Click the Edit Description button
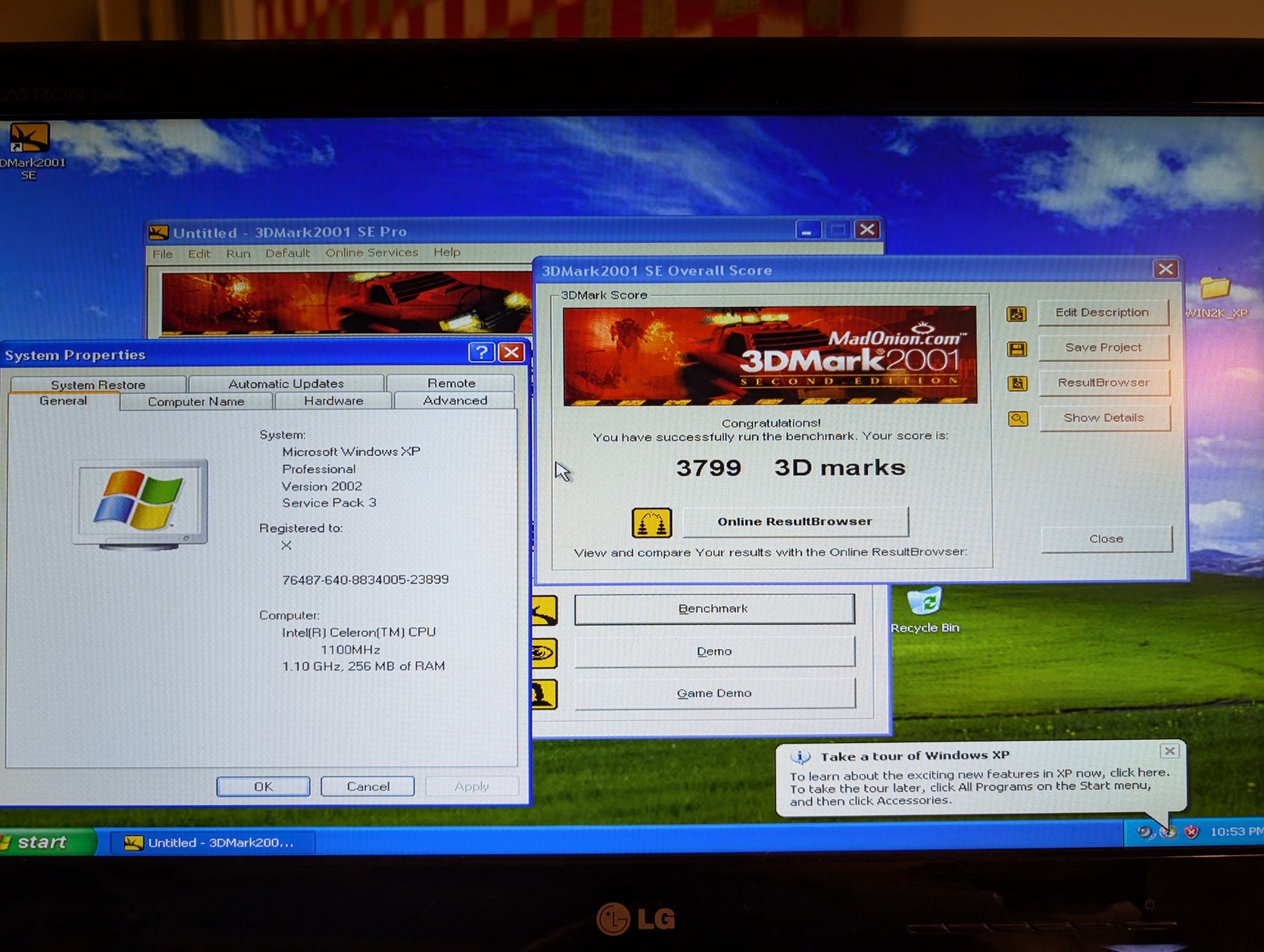This screenshot has height=952, width=1264. point(1103,313)
